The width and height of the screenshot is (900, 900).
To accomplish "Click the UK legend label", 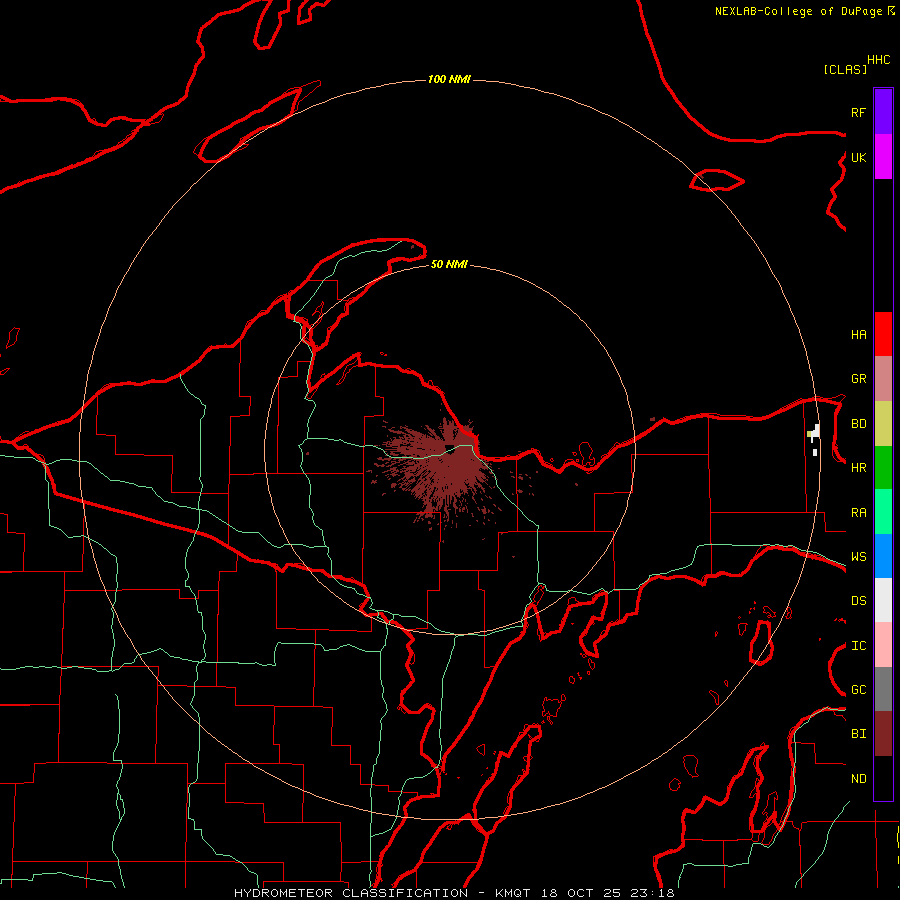I will [858, 157].
